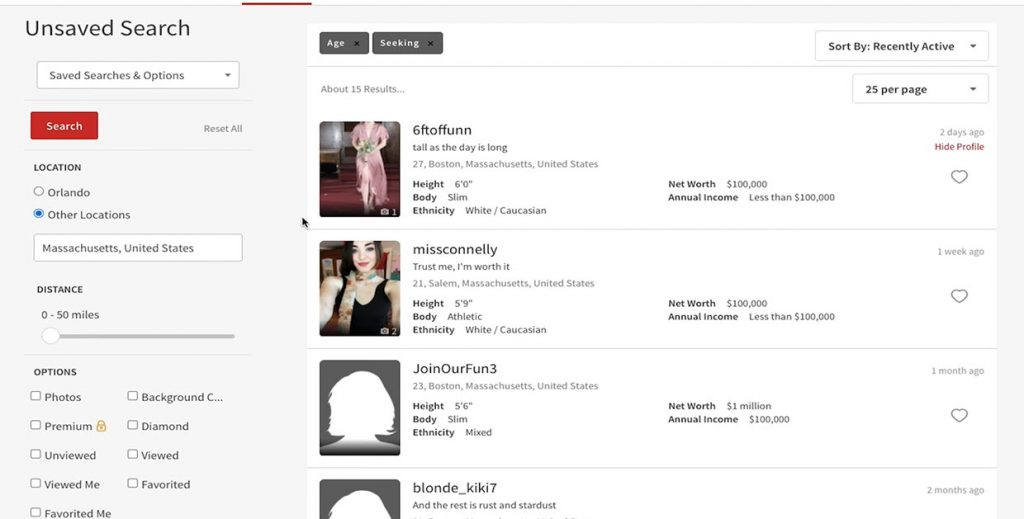Open 6ftoffunn's profile name link
Viewport: 1024px width, 519px height.
pyautogui.click(x=442, y=130)
